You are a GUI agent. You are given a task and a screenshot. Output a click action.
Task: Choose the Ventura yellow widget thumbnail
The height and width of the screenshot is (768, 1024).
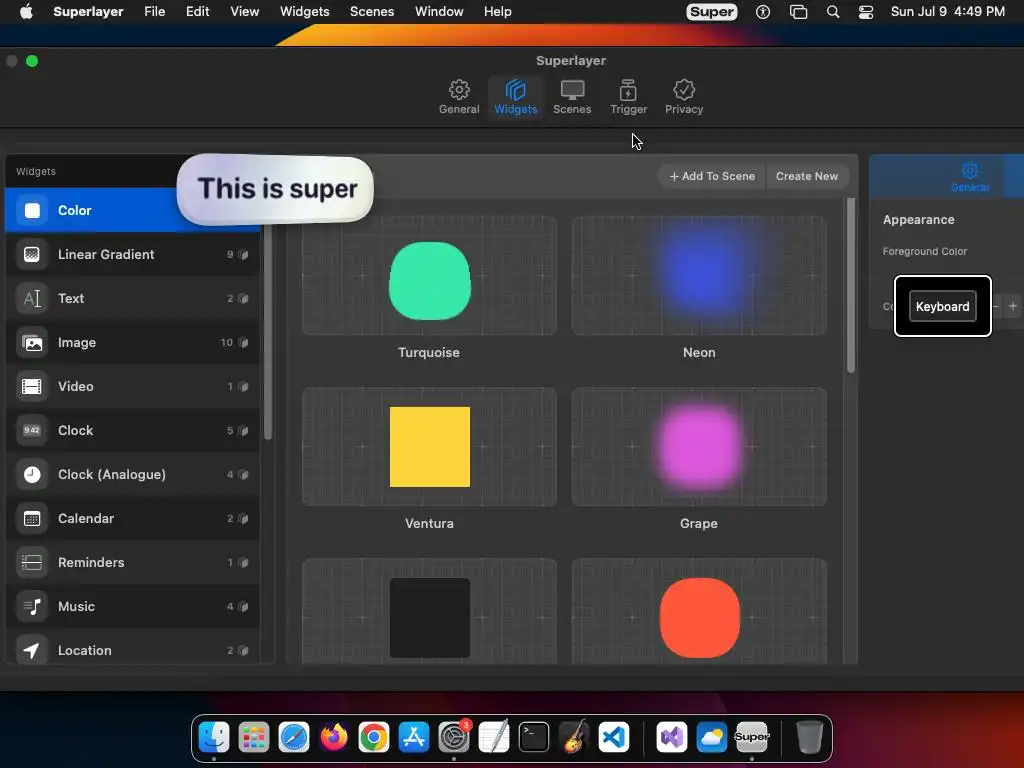[x=429, y=447]
